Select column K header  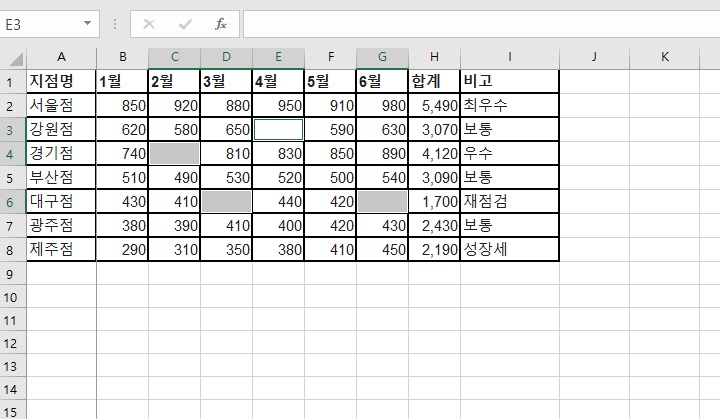pyautogui.click(x=664, y=57)
